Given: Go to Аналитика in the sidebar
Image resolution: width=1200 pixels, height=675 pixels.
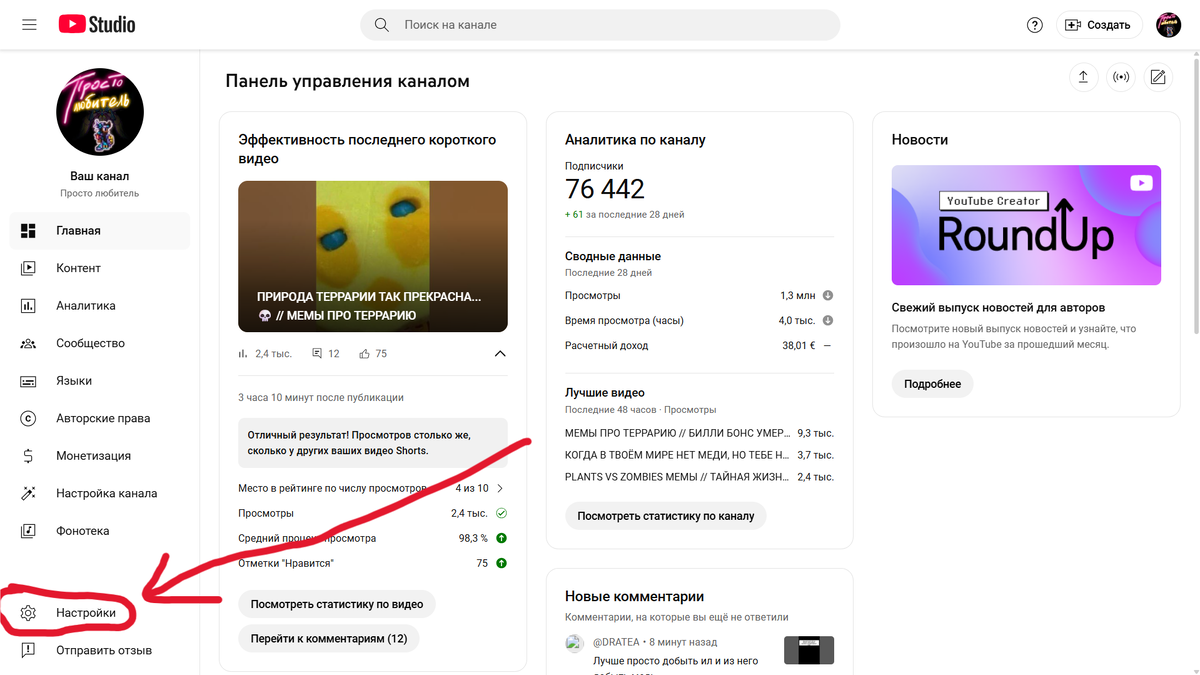Looking at the screenshot, I should pos(100,306).
